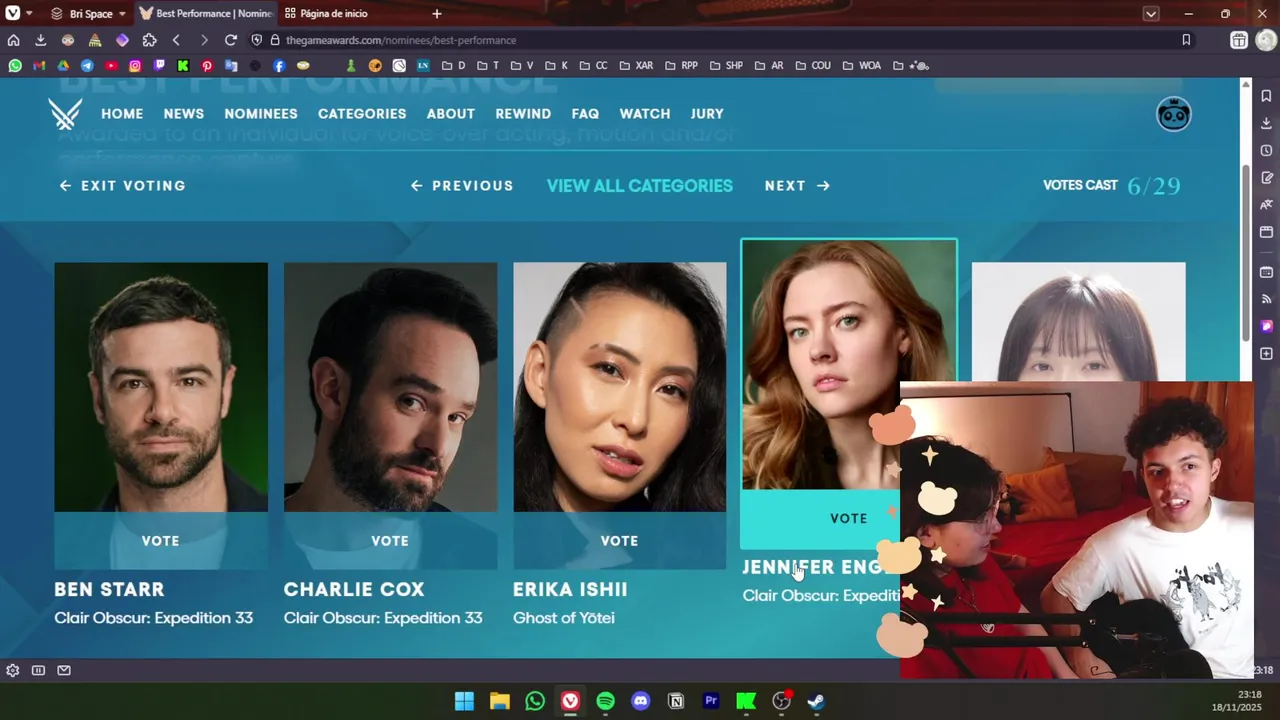This screenshot has height=720, width=1280.
Task: Open the JURY page
Action: 707,114
